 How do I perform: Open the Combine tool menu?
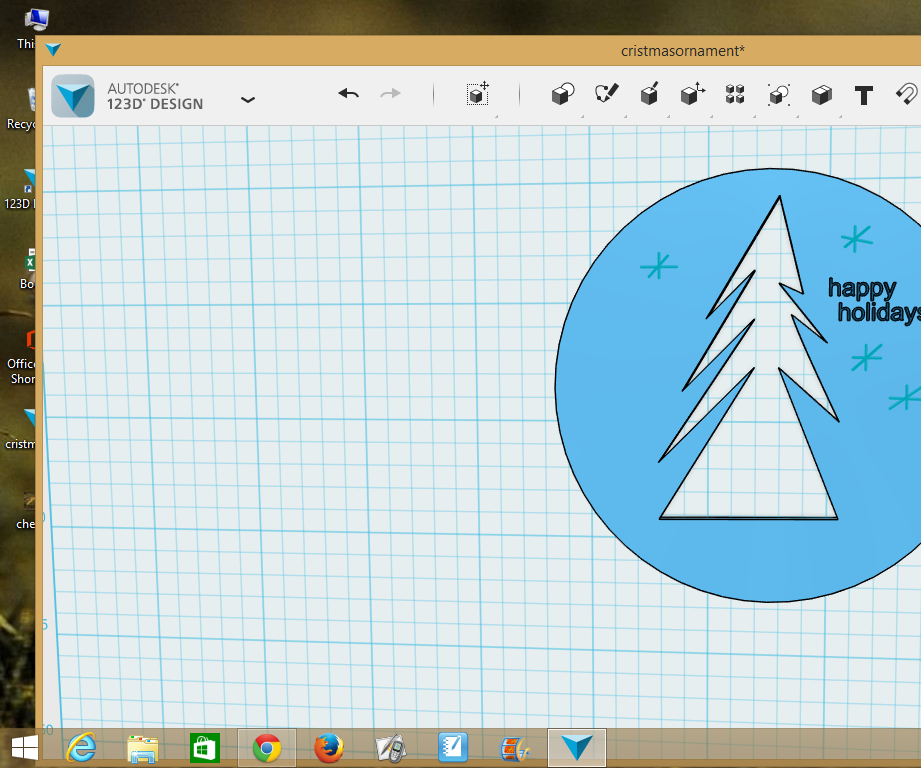point(821,94)
